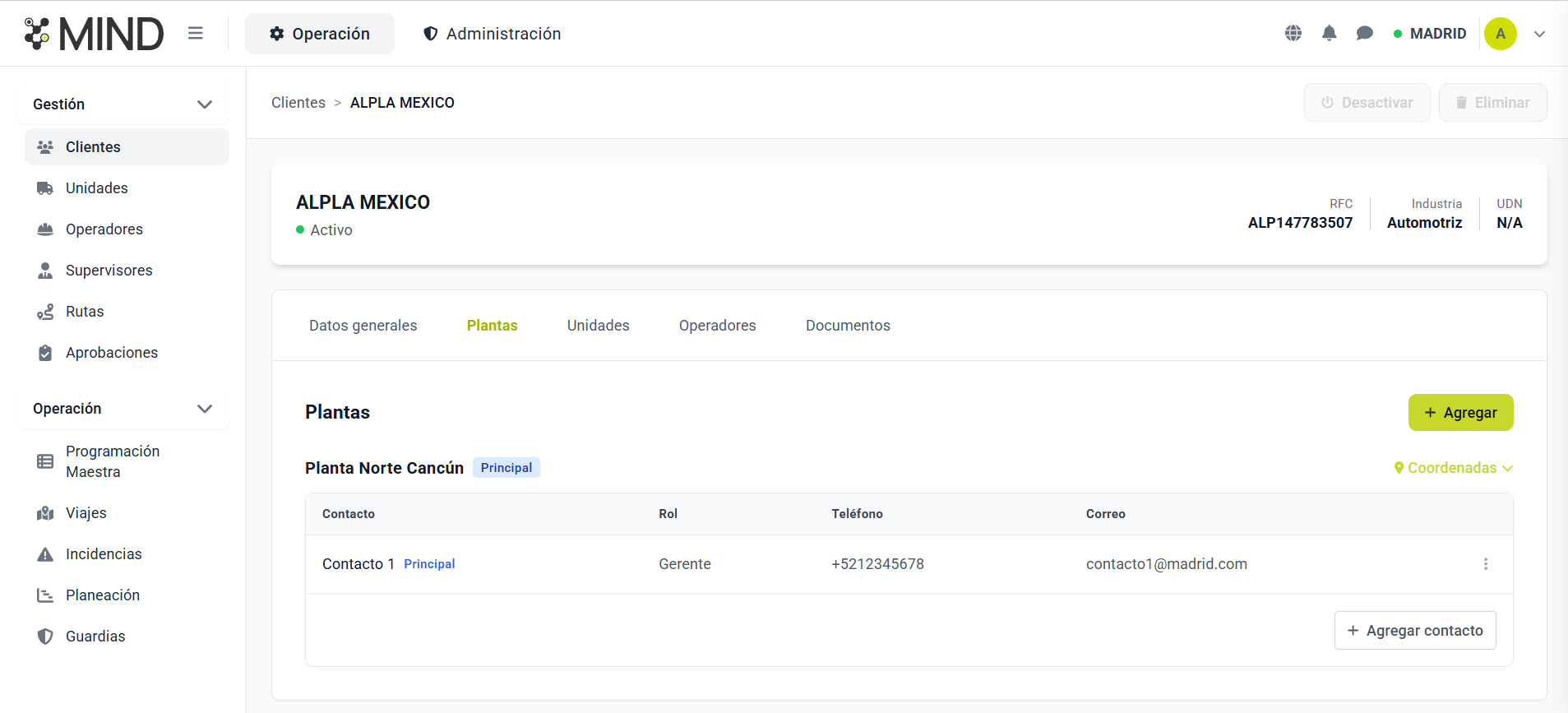Open the client Unidades tab
Image resolution: width=1568 pixels, height=713 pixels.
click(599, 326)
